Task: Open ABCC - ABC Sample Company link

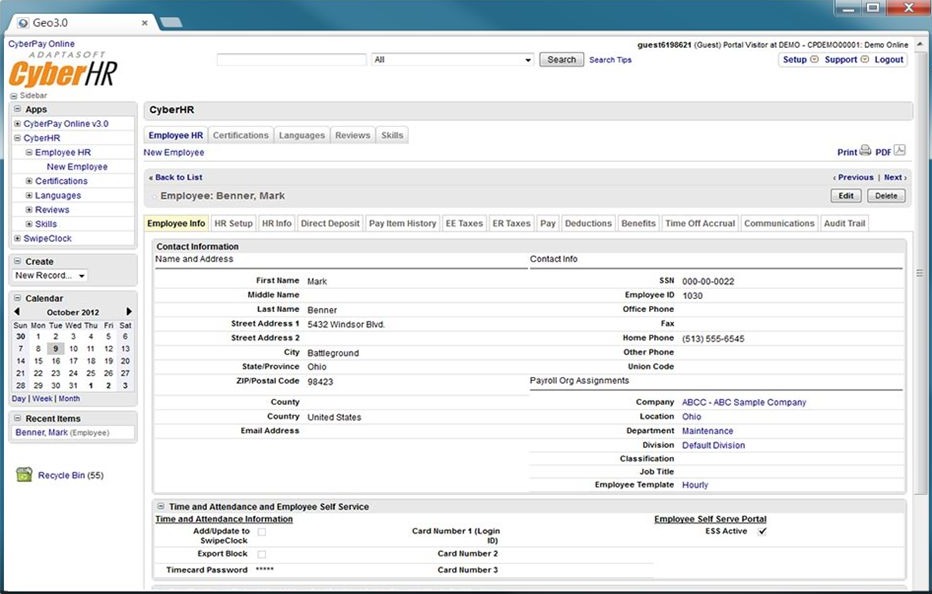Action: coord(744,403)
